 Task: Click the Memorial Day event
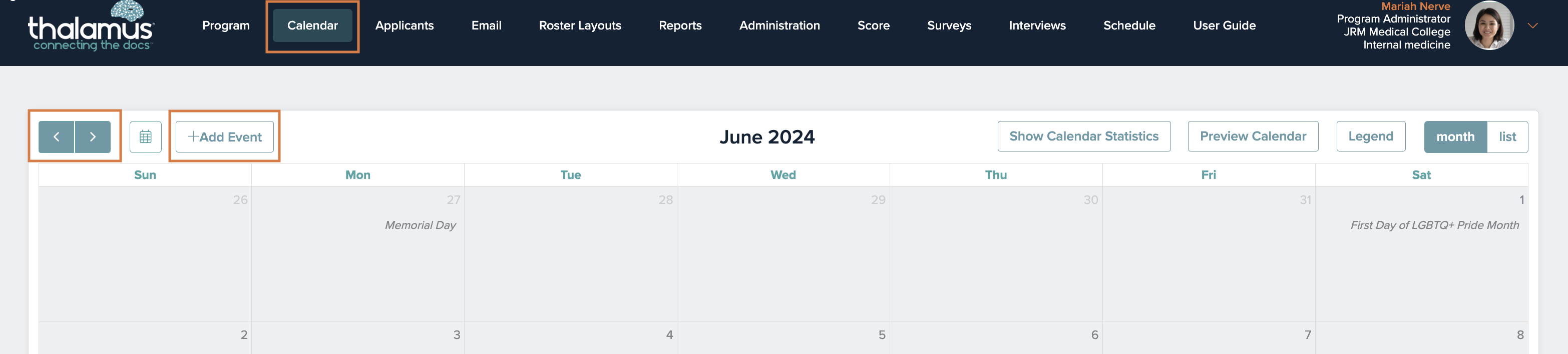(x=420, y=225)
